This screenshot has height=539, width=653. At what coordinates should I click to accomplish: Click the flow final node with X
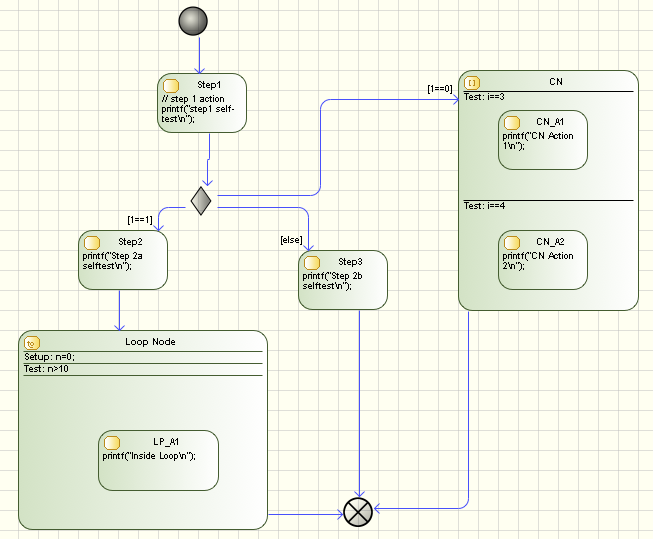[357, 513]
